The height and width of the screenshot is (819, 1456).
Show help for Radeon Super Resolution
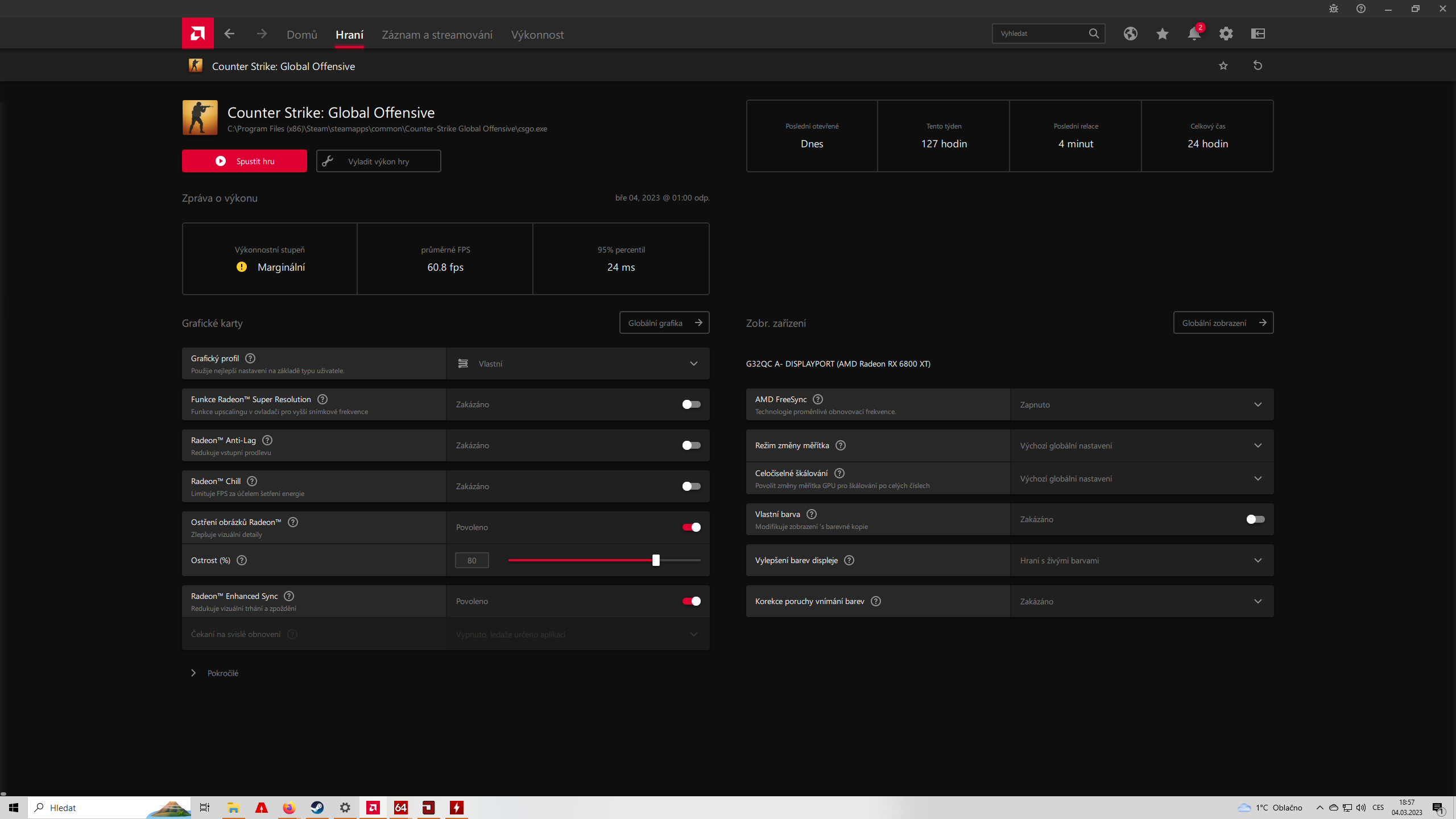[x=322, y=399]
